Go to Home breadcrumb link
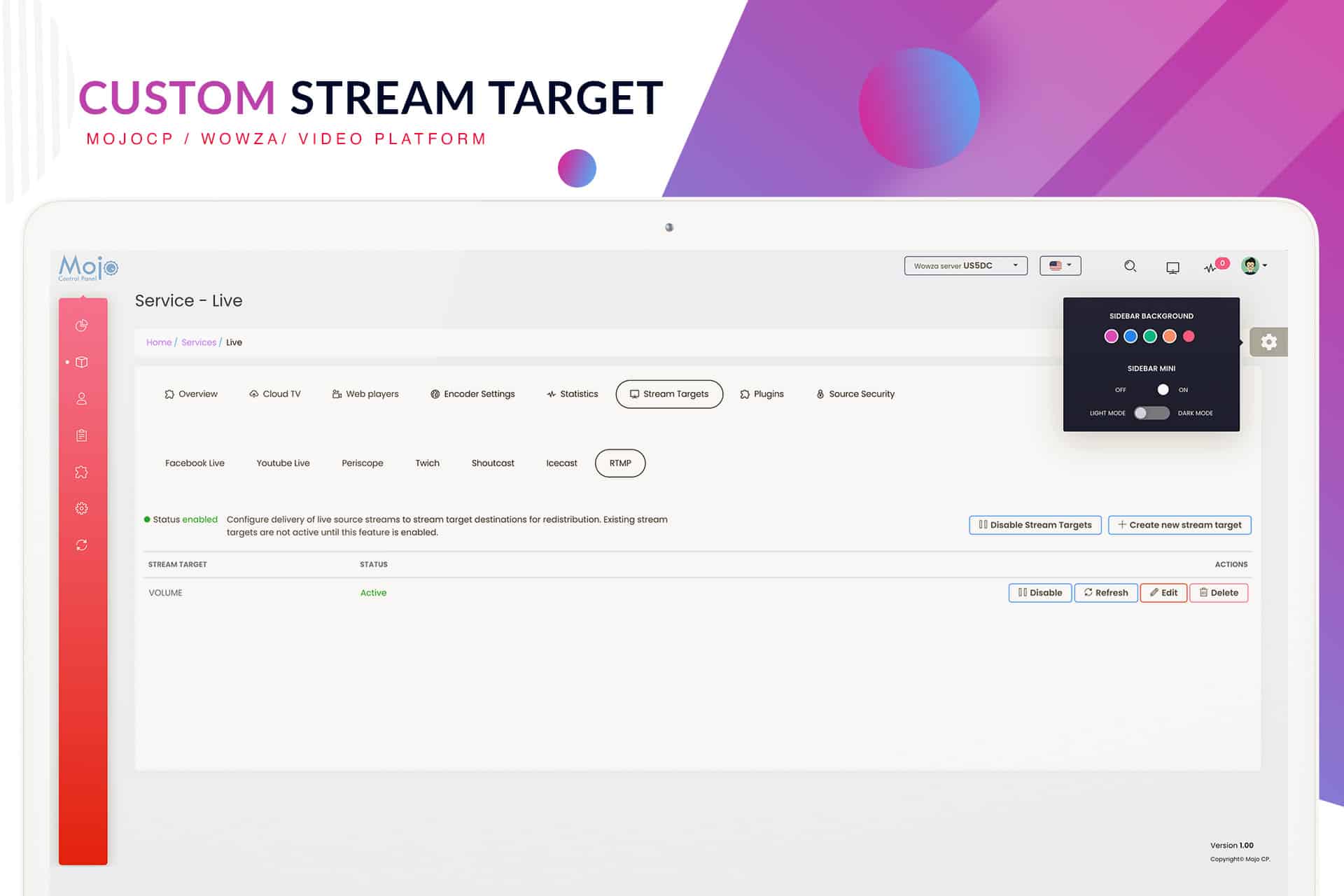 tap(159, 342)
